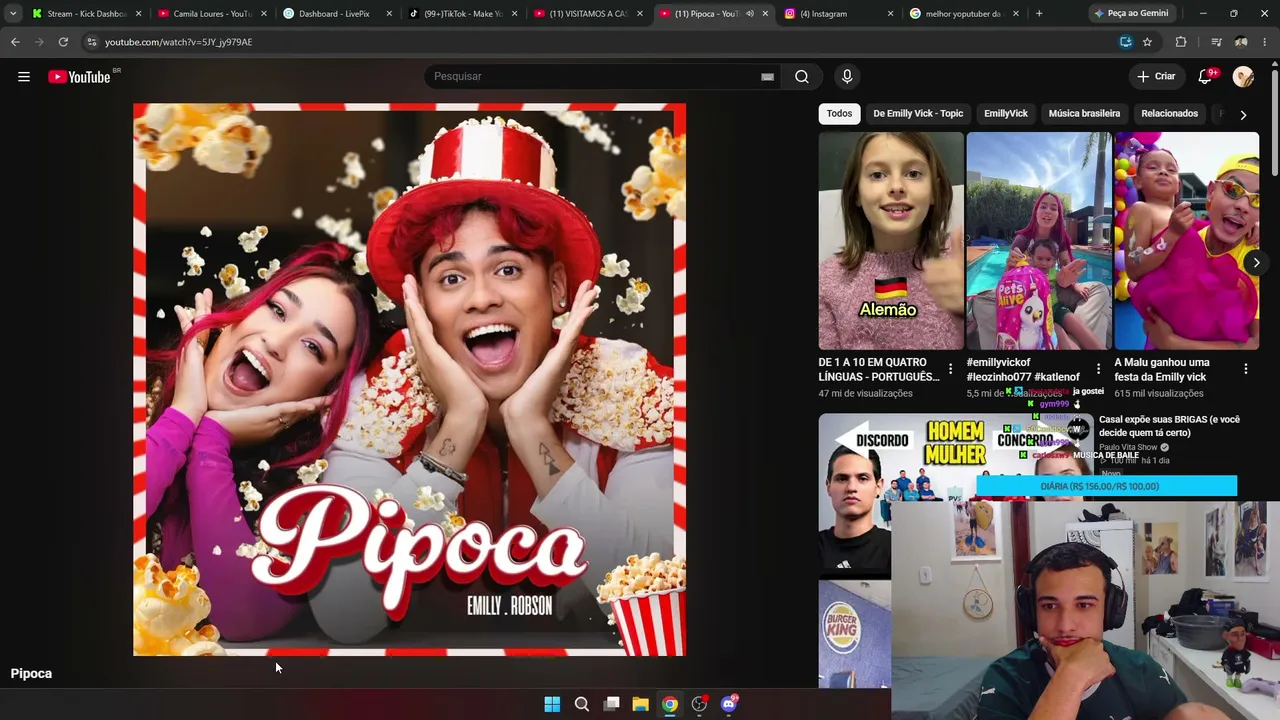Open the on-screen keyboard in the search box

(x=767, y=77)
